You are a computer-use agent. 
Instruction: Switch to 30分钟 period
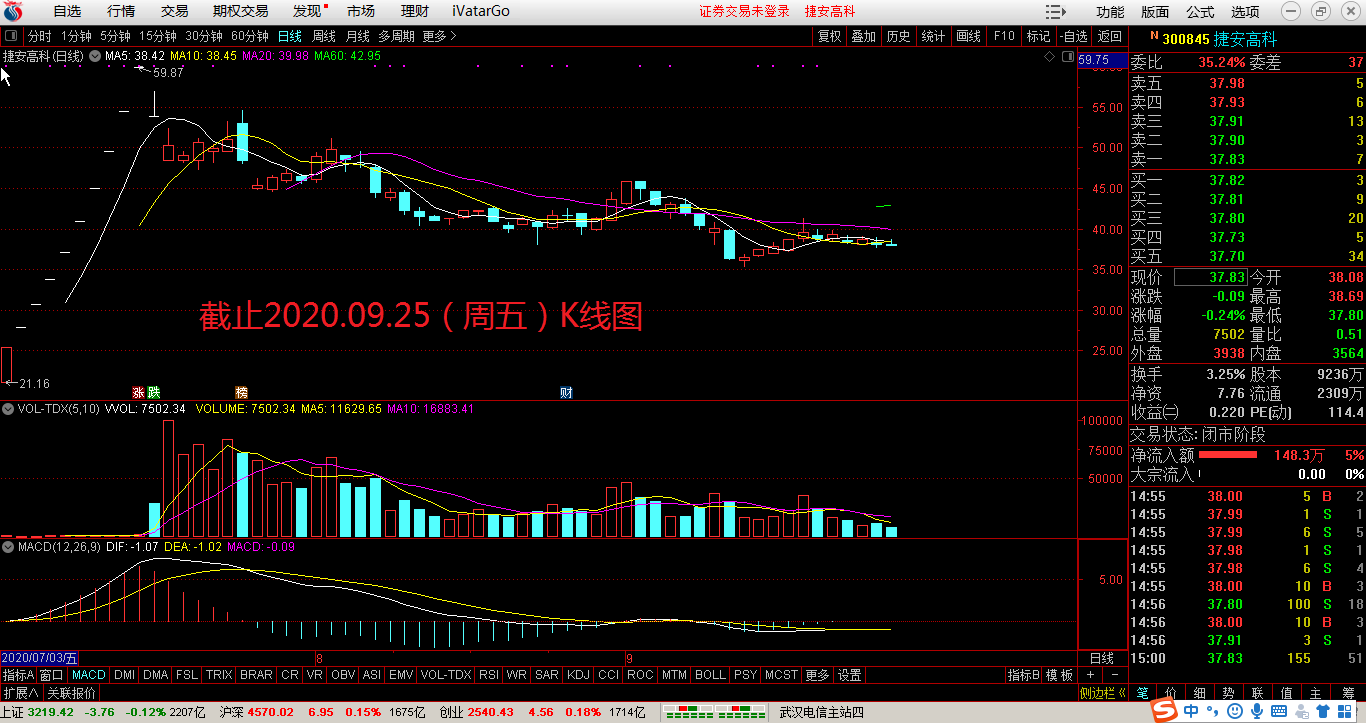204,36
